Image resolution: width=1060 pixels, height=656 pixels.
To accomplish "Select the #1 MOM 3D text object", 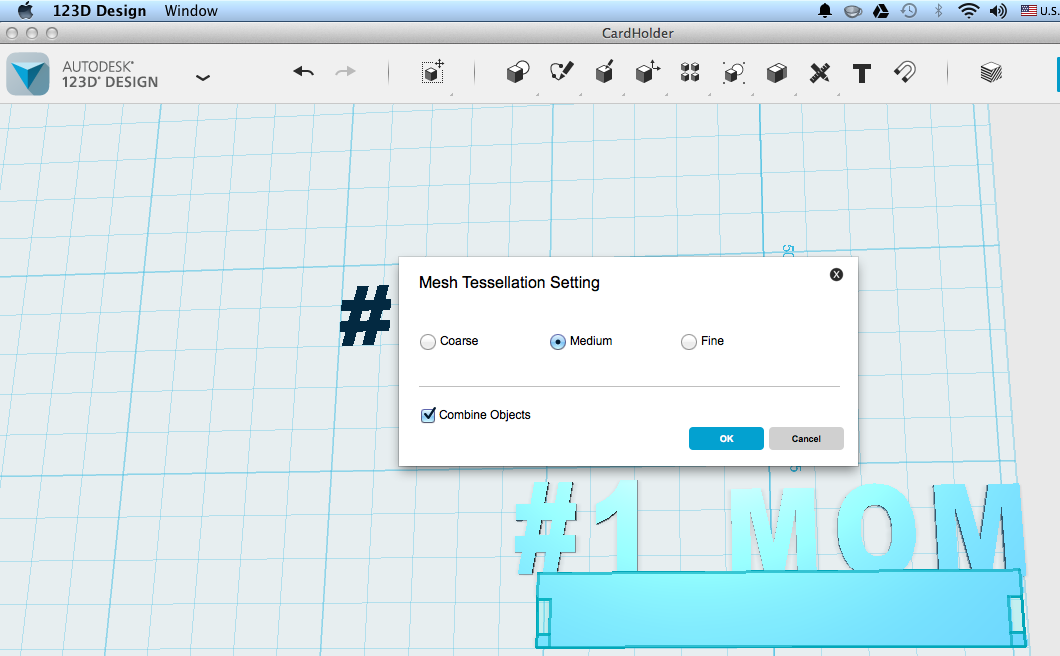I will (x=769, y=526).
